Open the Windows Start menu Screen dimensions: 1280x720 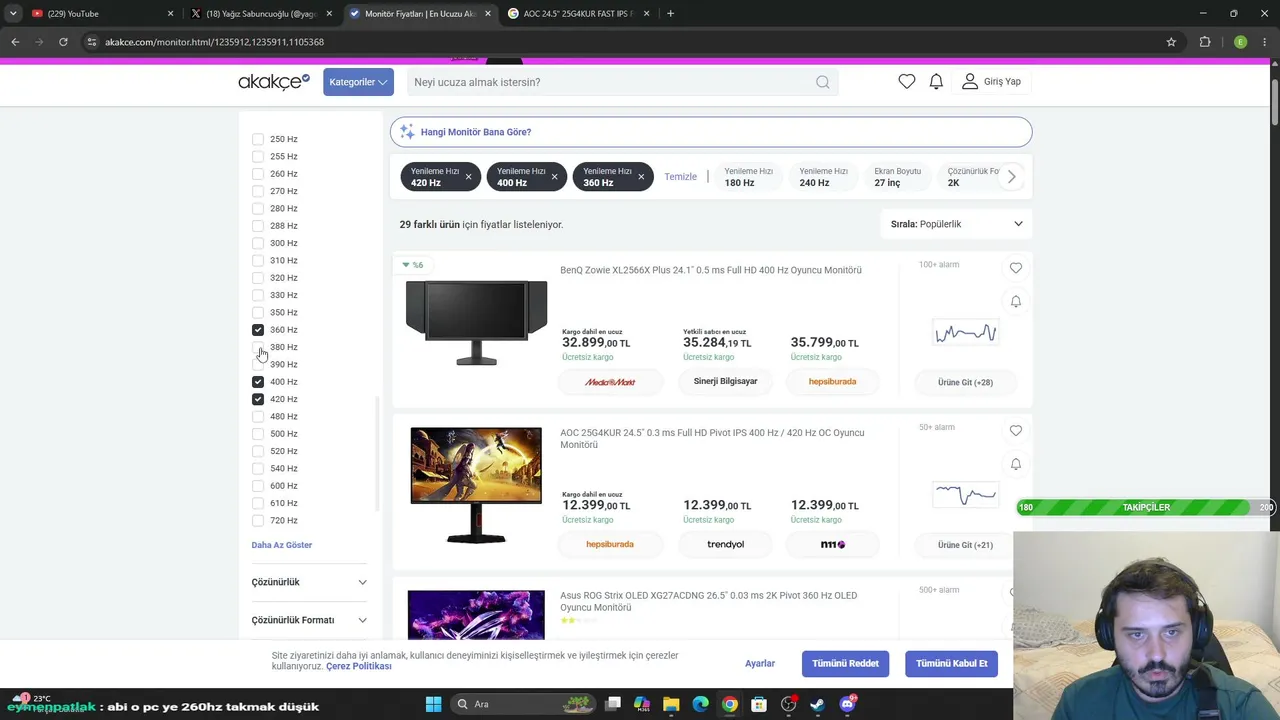[x=433, y=704]
